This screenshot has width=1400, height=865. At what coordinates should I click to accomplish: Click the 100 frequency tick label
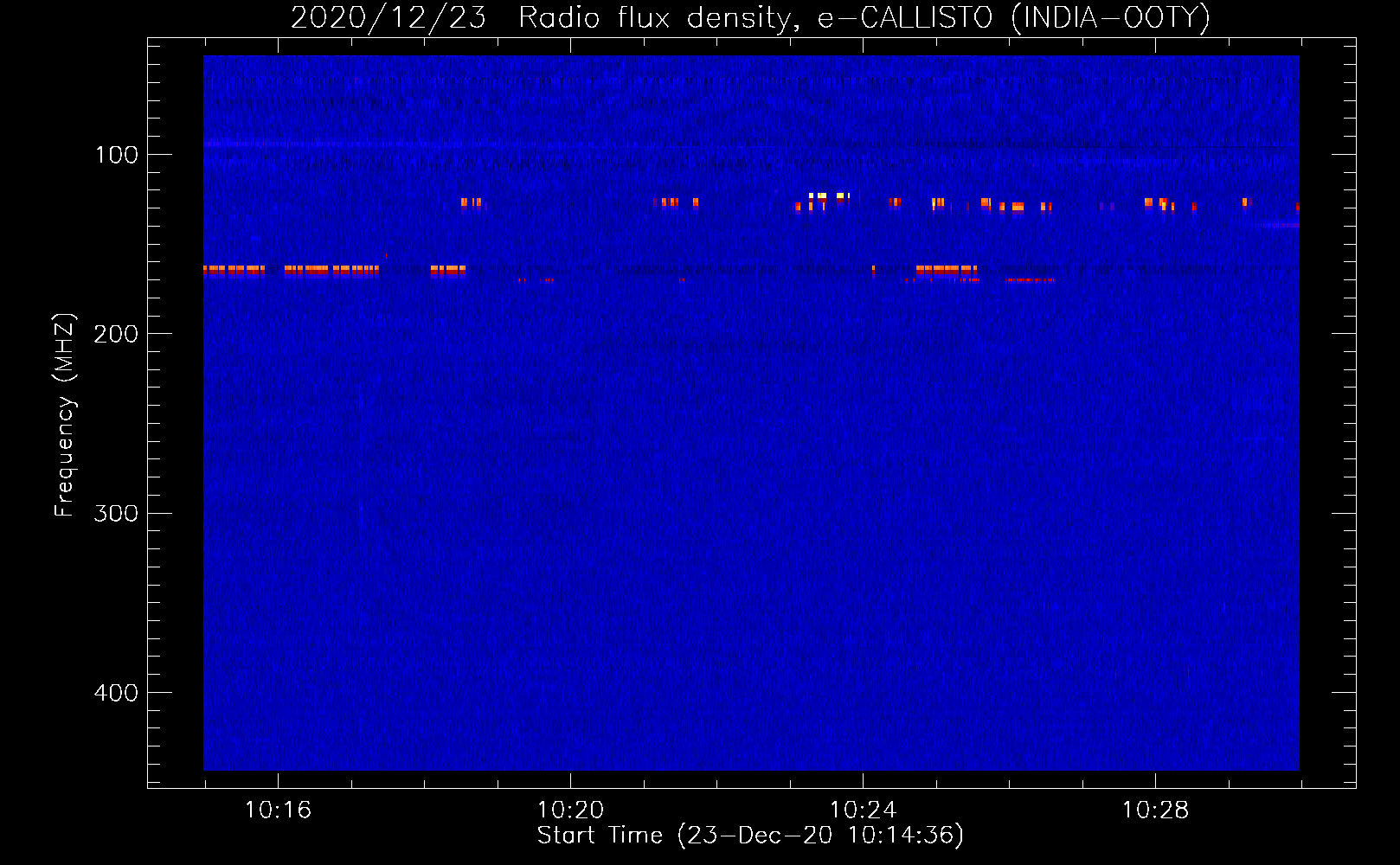(117, 155)
